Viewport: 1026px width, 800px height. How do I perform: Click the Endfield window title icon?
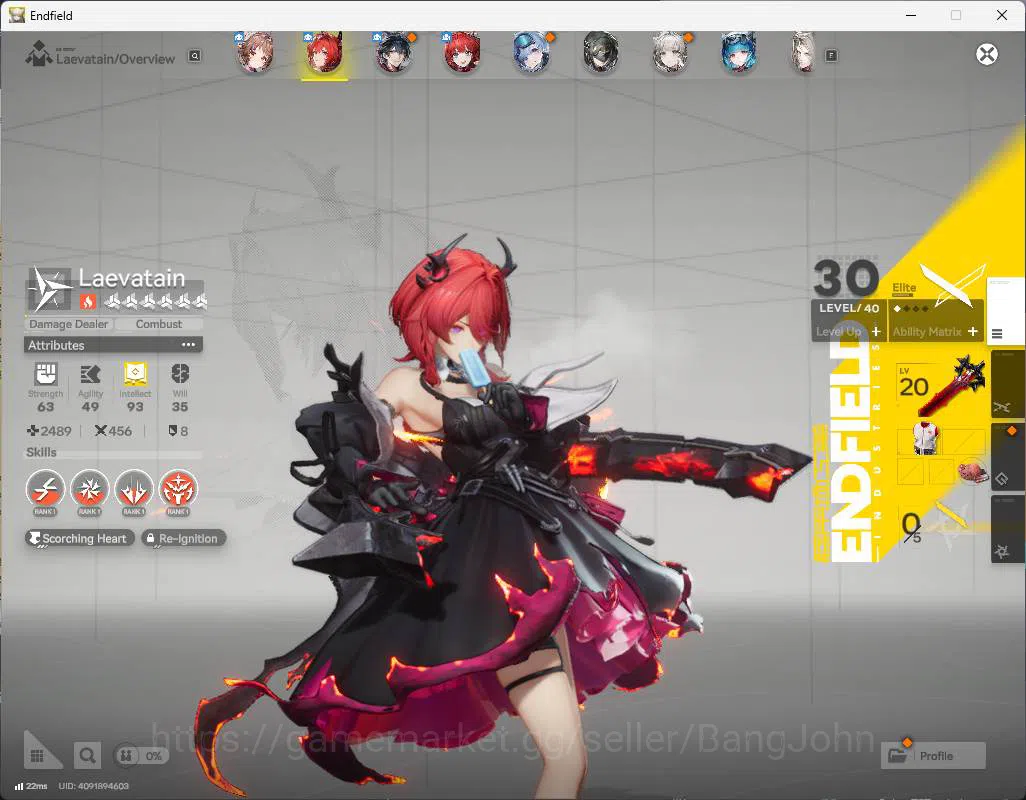tap(16, 15)
